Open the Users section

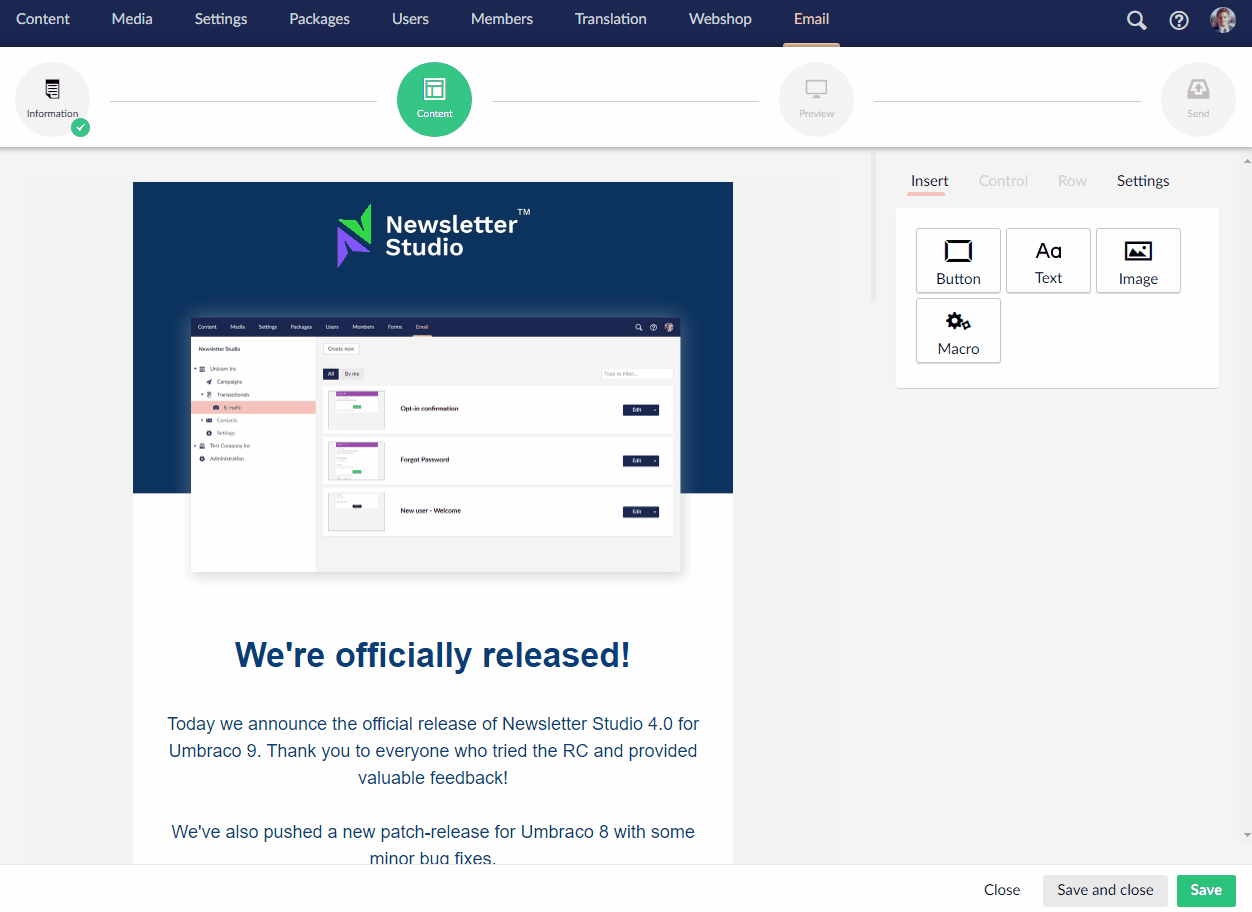[410, 19]
